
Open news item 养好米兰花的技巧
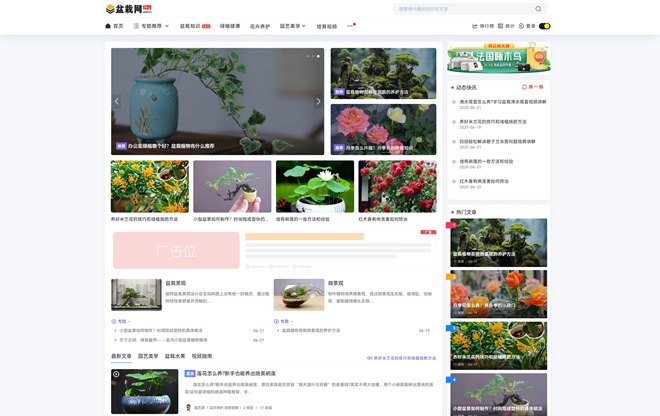tap(493, 122)
